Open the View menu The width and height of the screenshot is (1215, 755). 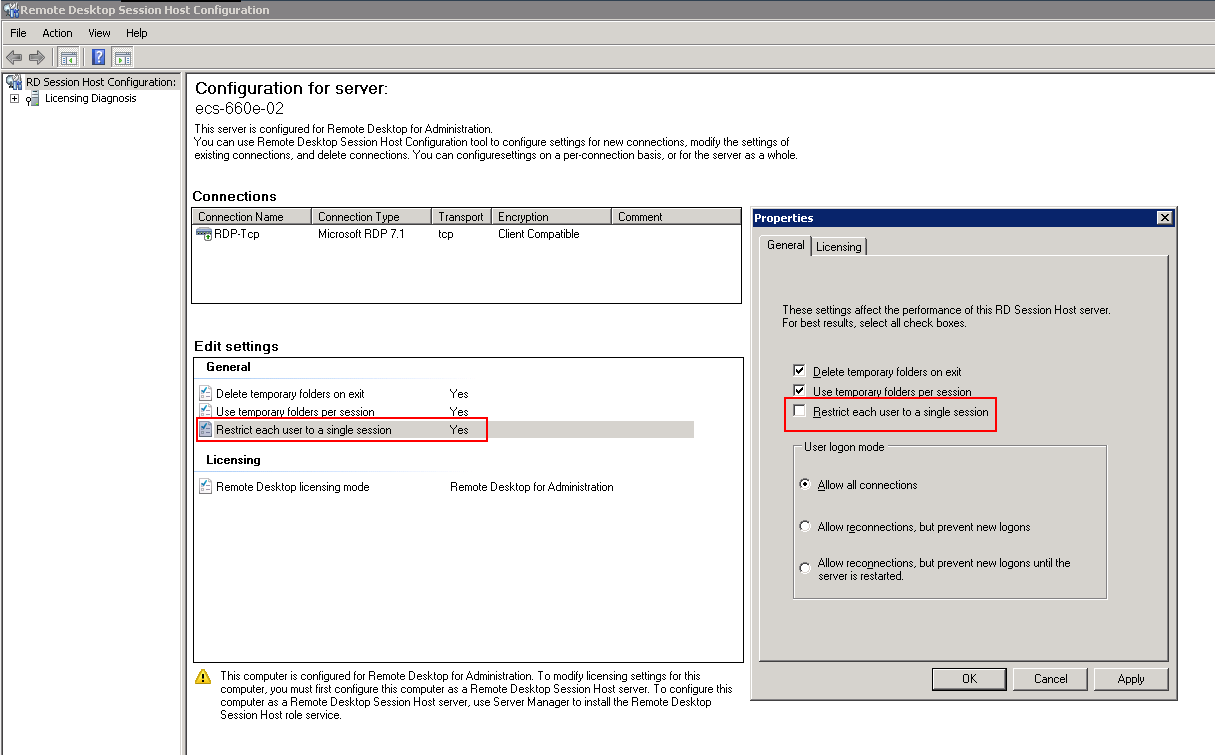pos(99,33)
